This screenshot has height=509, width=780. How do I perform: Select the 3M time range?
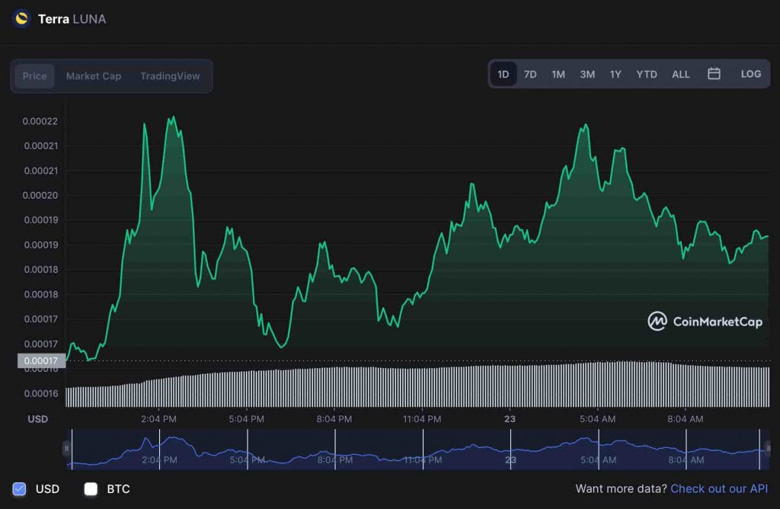tap(587, 74)
